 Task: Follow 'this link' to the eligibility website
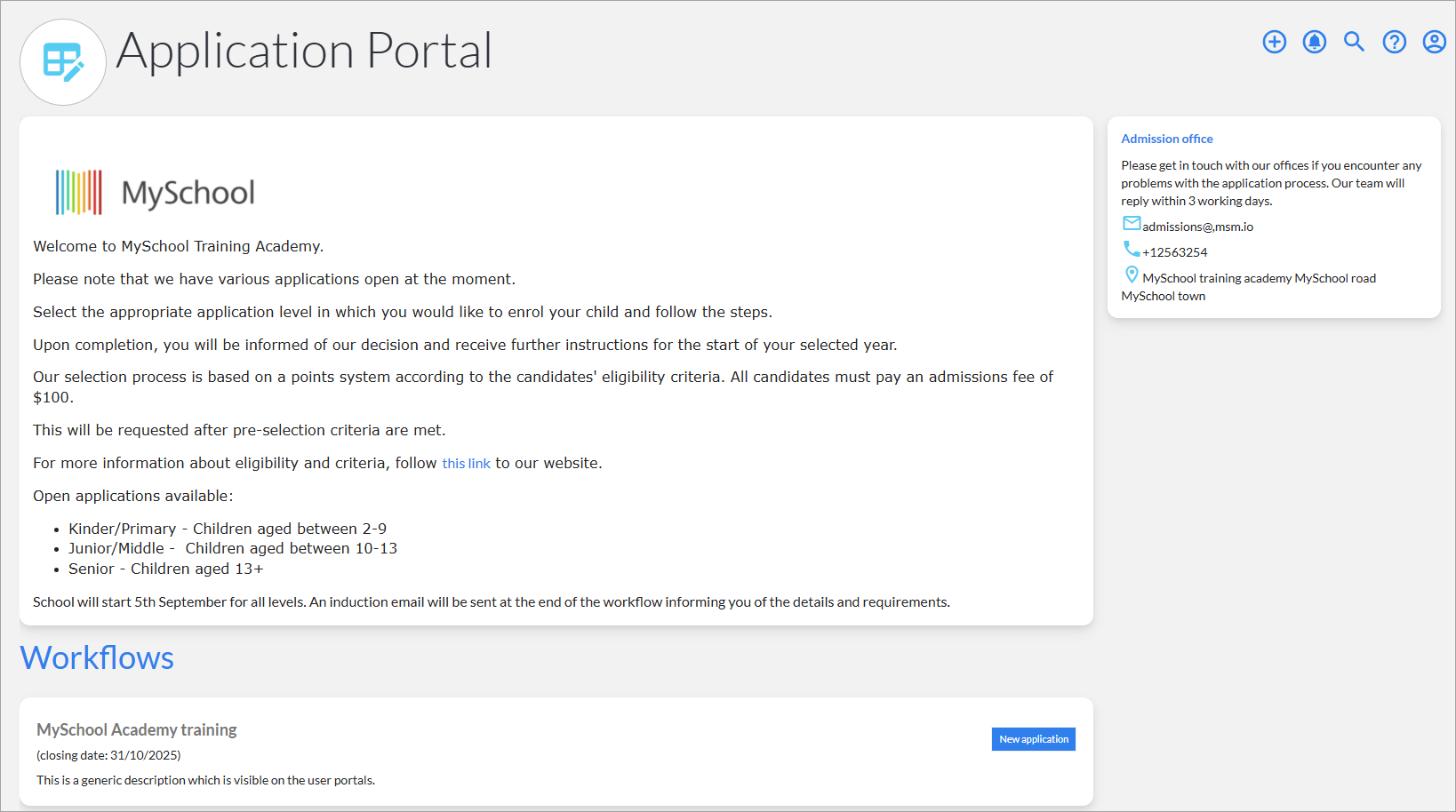[x=466, y=462]
